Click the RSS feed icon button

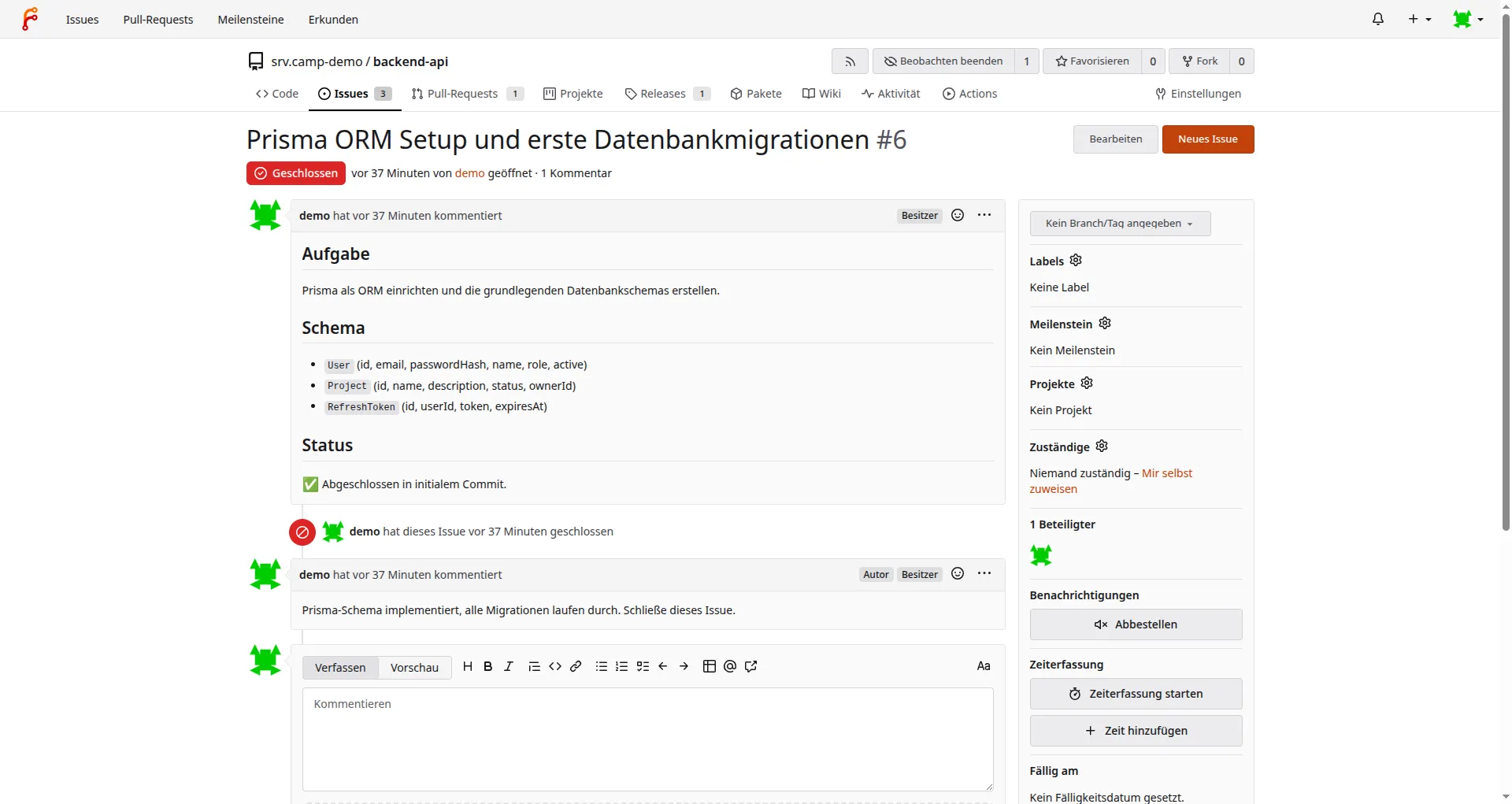pos(850,61)
